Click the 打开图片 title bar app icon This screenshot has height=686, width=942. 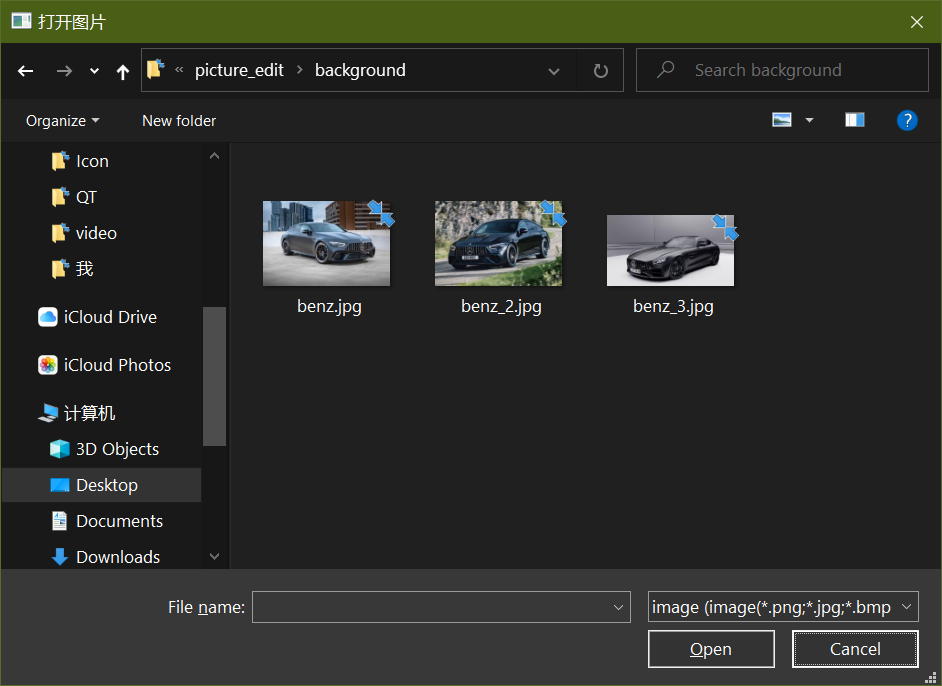click(21, 21)
